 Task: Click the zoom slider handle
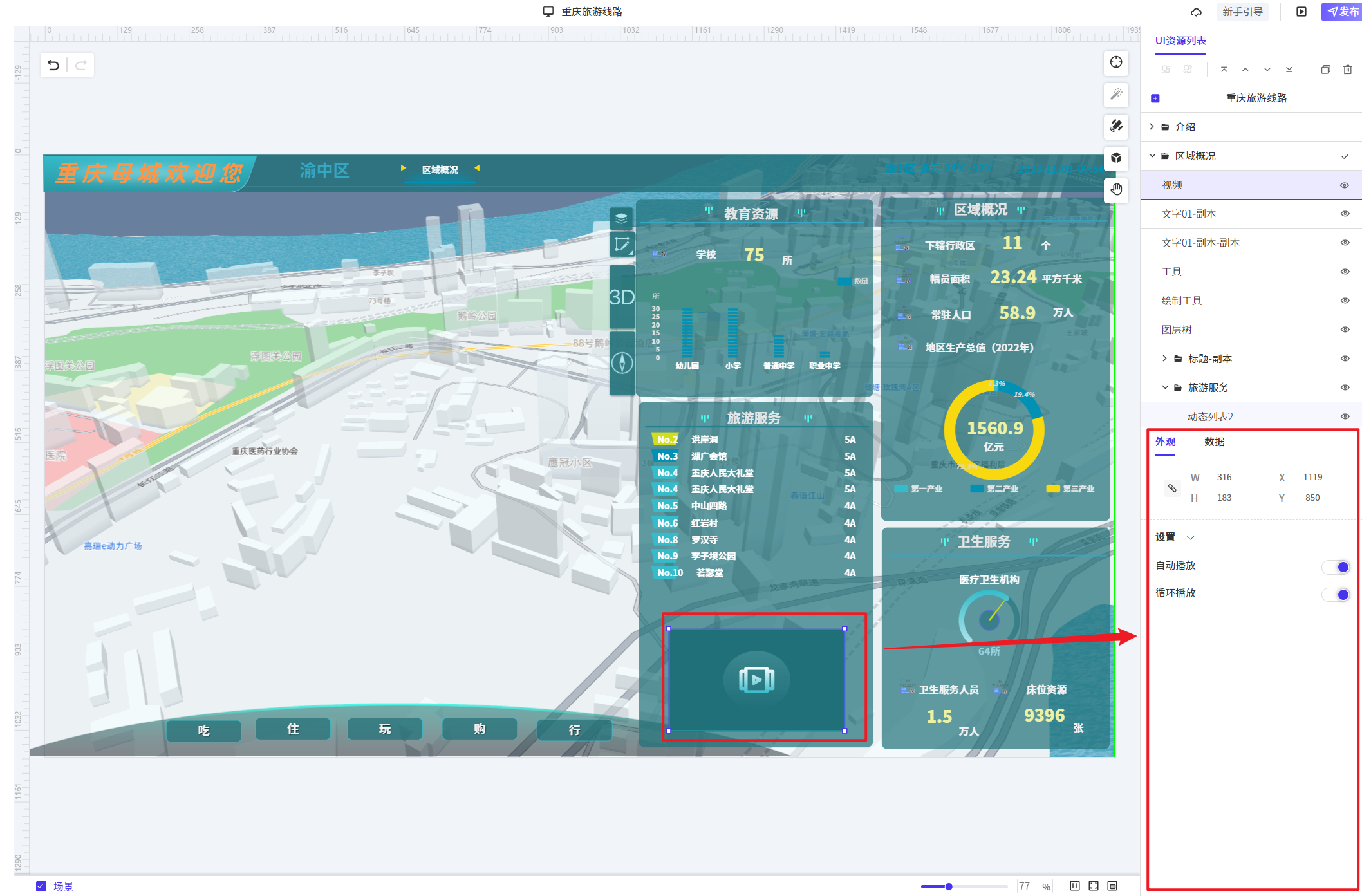(x=949, y=886)
